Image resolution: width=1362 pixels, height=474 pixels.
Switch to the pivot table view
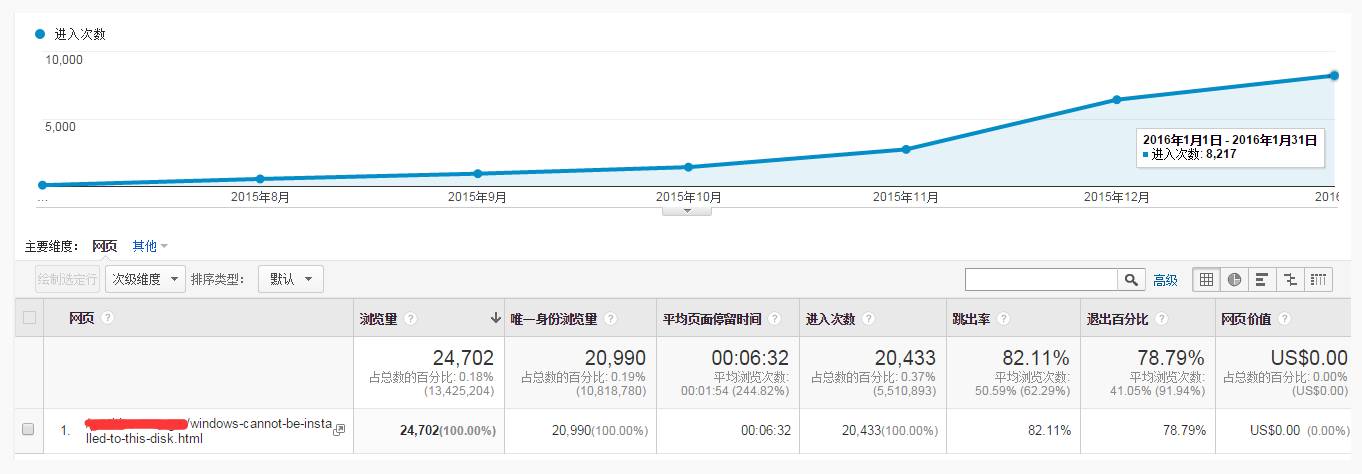[1318, 280]
